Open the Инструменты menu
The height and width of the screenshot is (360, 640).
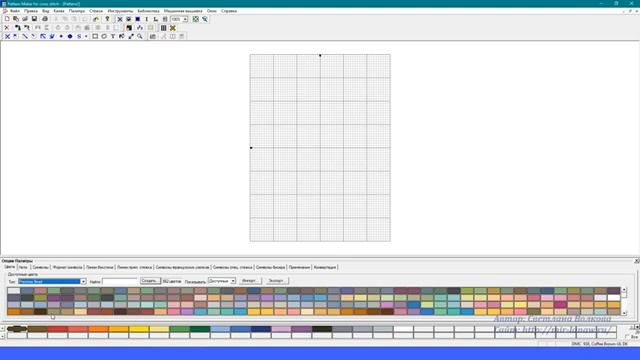click(x=120, y=11)
